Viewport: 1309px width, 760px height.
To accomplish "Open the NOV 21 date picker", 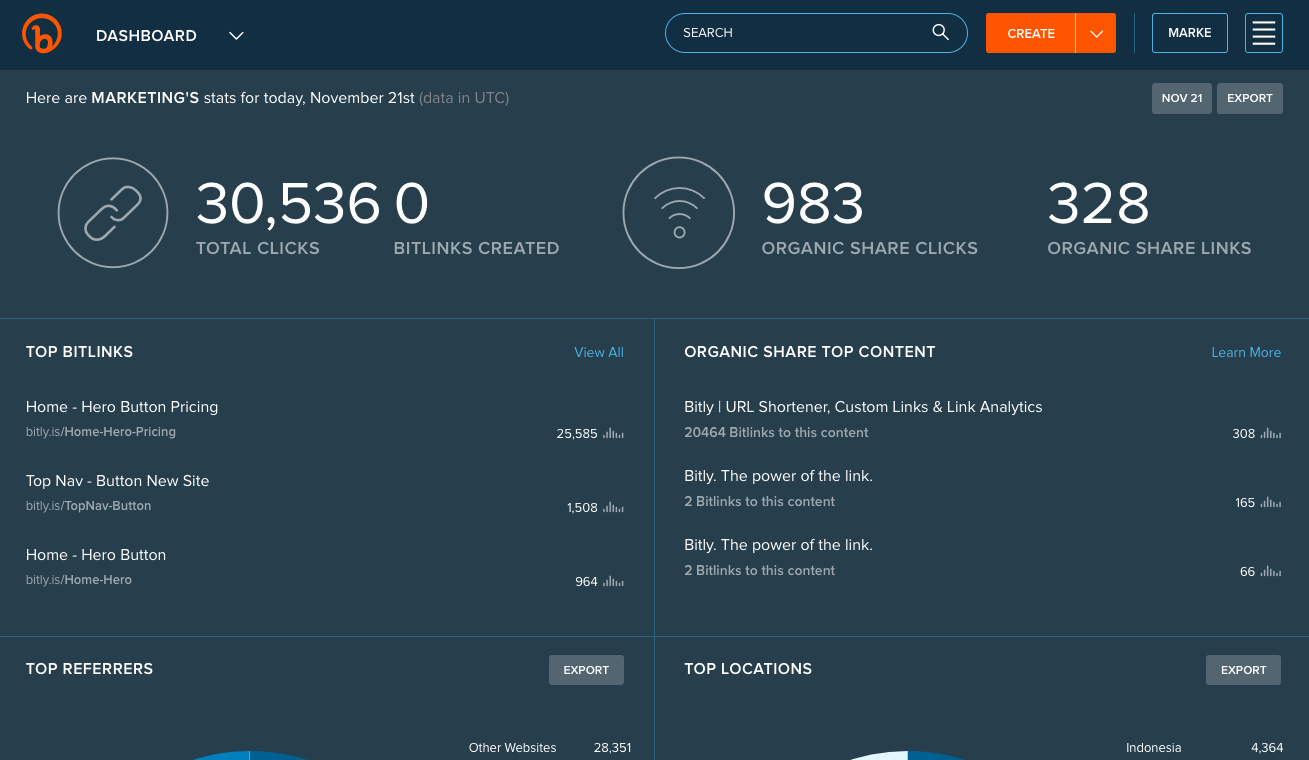I will [1182, 98].
